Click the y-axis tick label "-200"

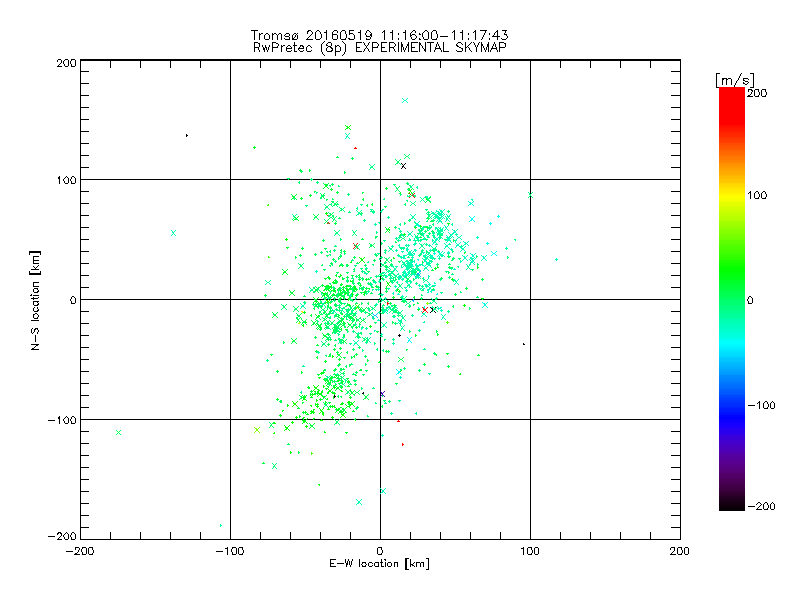point(62,536)
